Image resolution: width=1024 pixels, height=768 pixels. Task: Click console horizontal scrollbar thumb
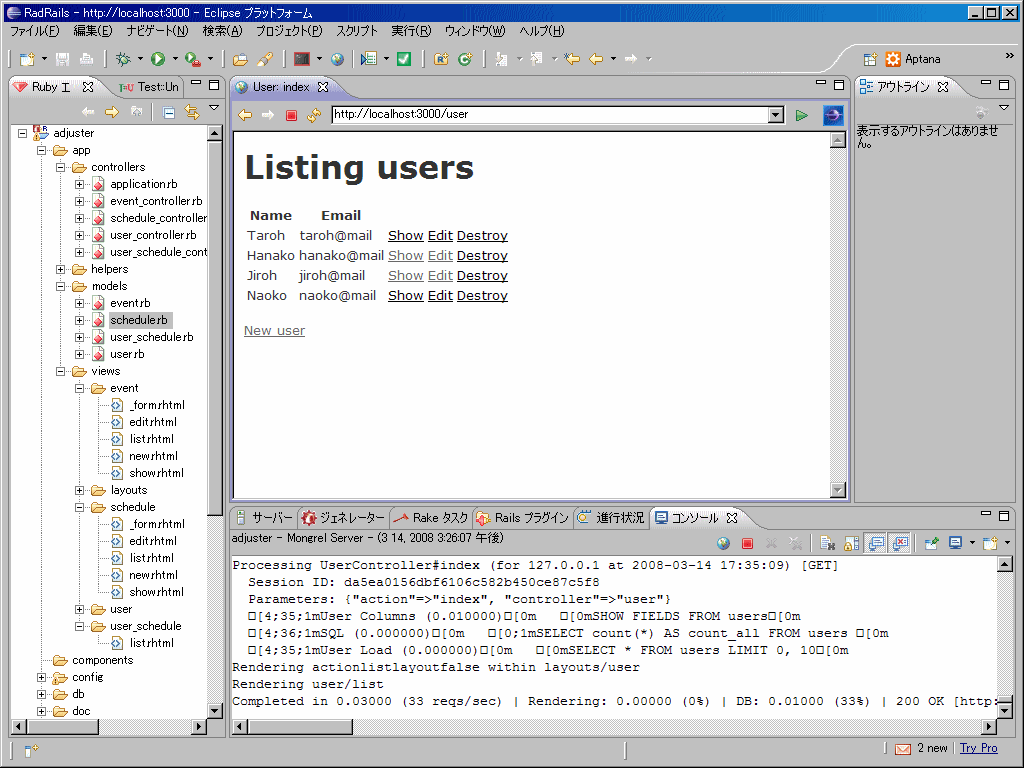point(300,726)
